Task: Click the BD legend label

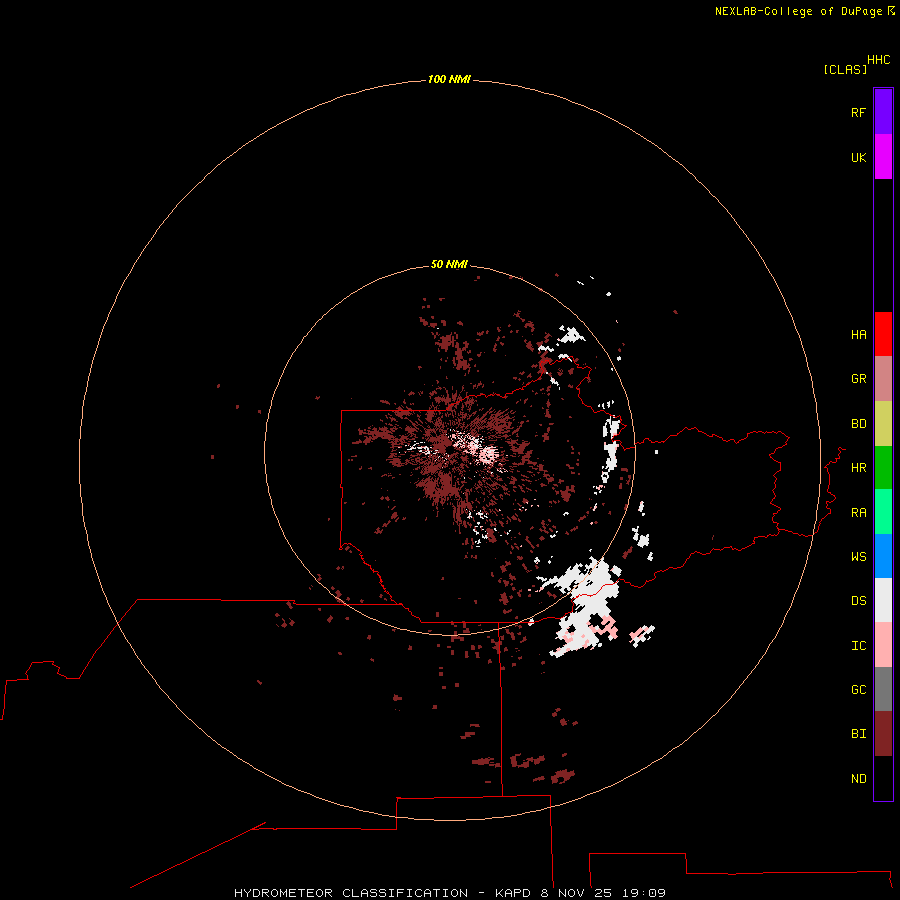Action: (858, 424)
